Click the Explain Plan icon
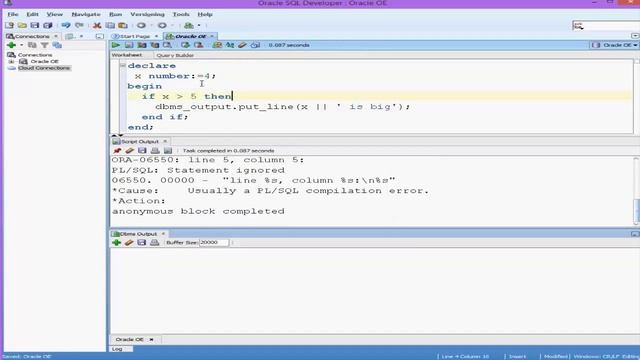Image resolution: width=640 pixels, height=360 pixels. (x=142, y=45)
